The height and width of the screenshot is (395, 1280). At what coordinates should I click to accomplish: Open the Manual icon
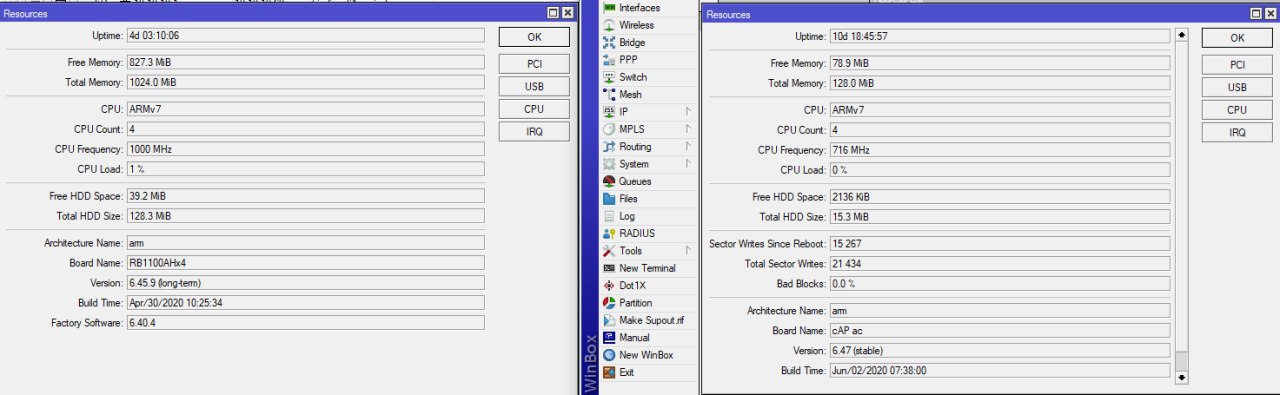pos(610,338)
